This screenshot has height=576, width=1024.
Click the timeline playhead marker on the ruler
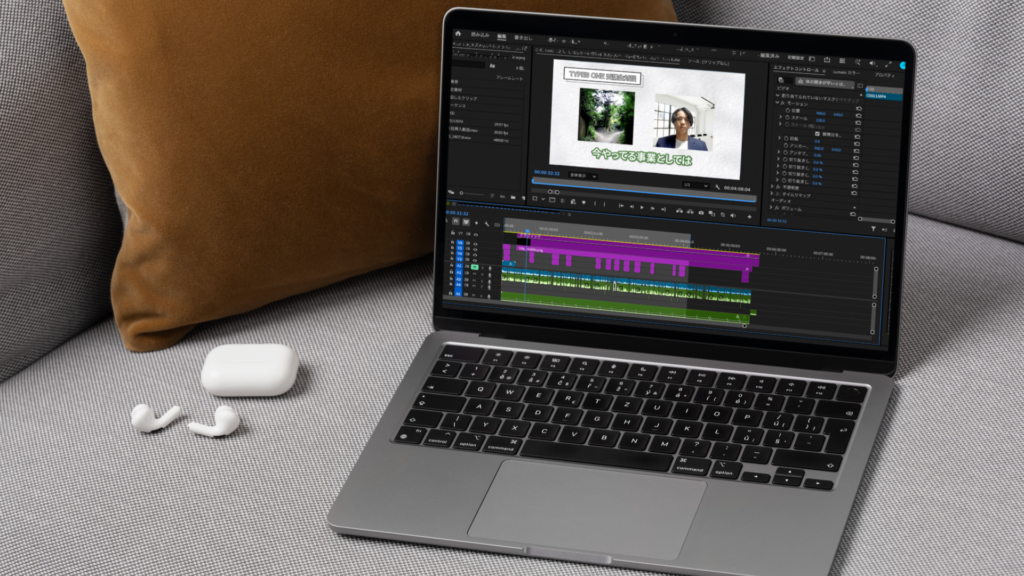pos(528,231)
